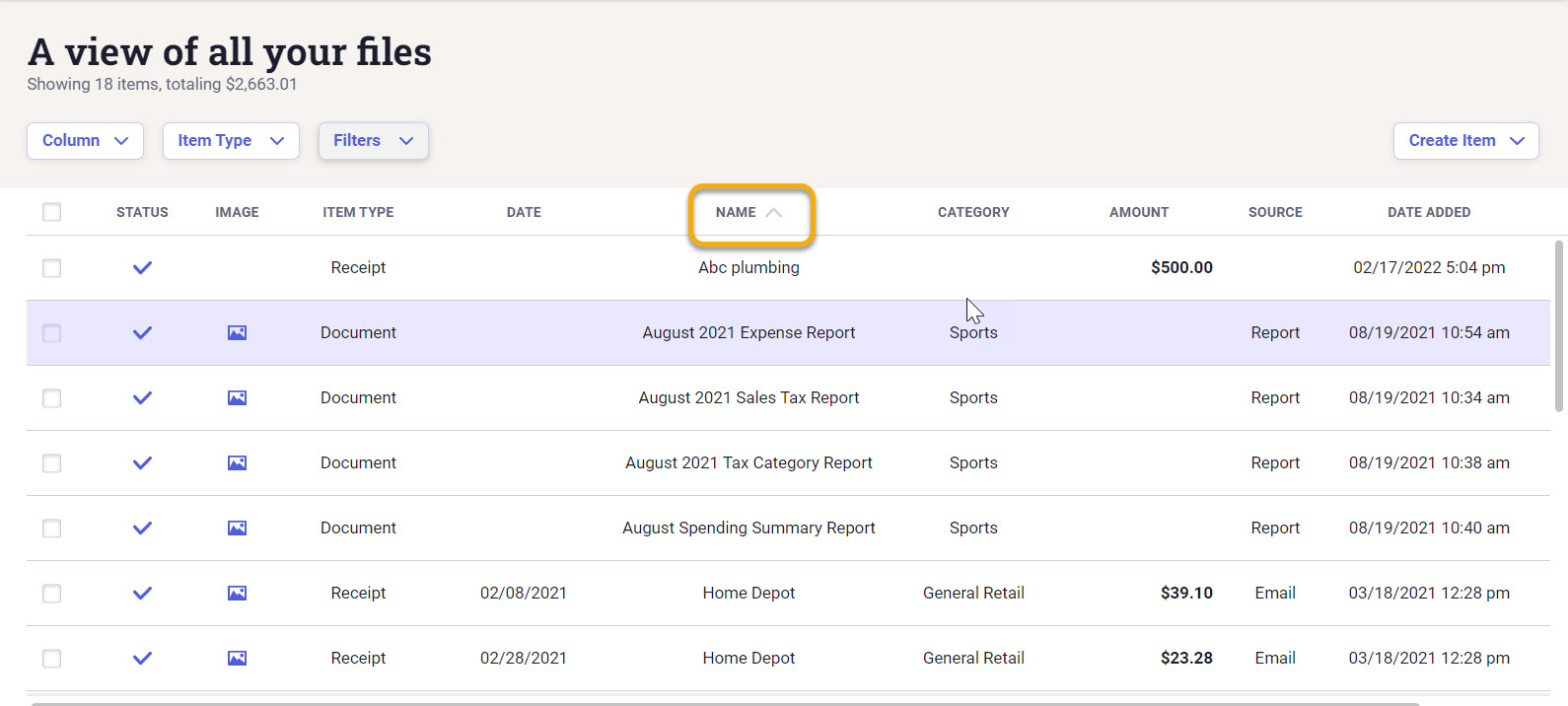Click the 02/08/2021 date cell
This screenshot has height=706, width=1568.
(x=524, y=593)
